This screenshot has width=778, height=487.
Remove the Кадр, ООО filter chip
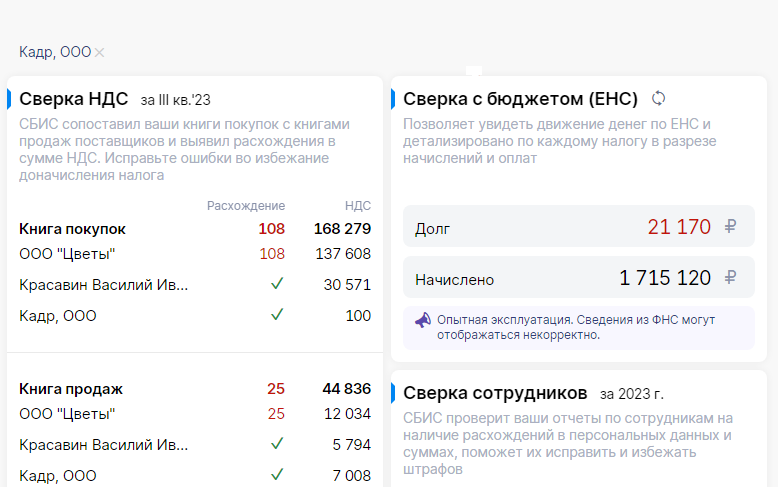click(x=99, y=52)
